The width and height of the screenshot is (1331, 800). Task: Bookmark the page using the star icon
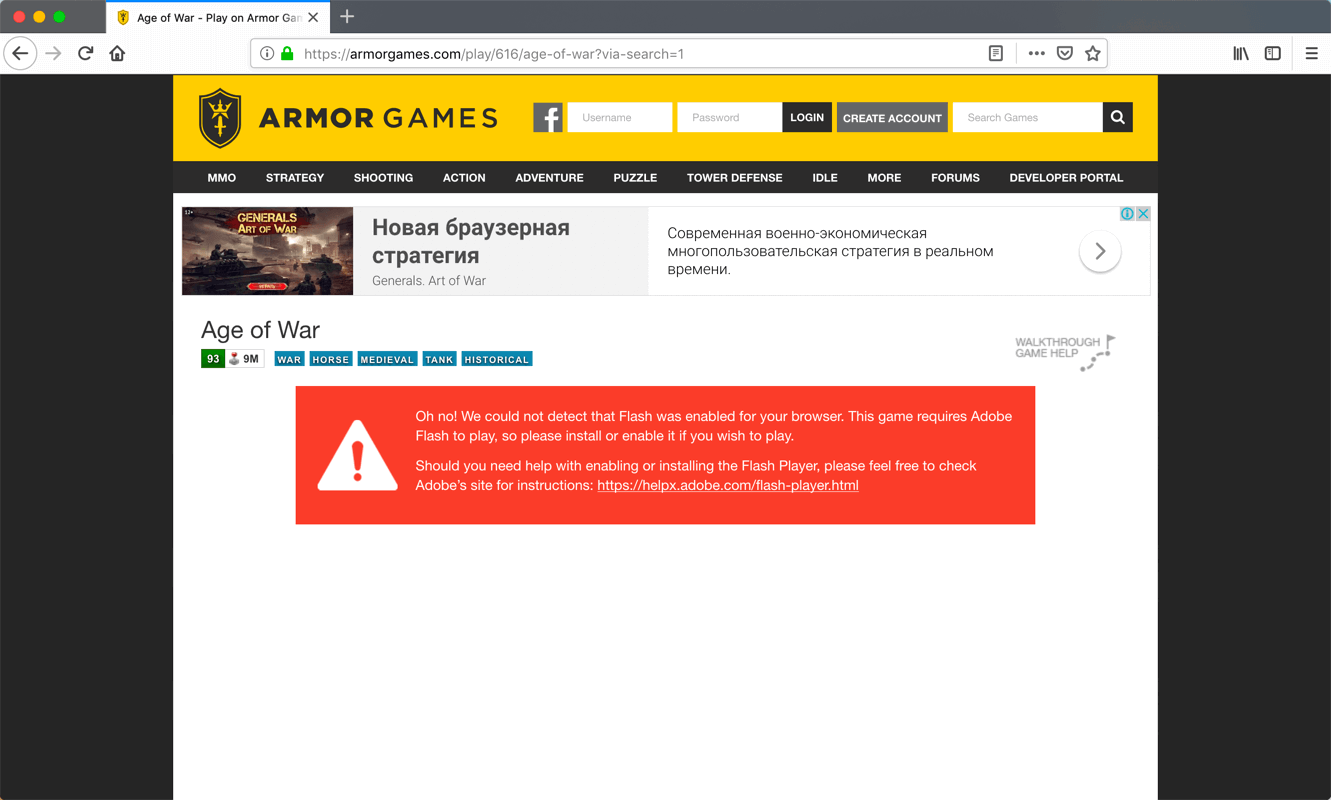point(1092,53)
